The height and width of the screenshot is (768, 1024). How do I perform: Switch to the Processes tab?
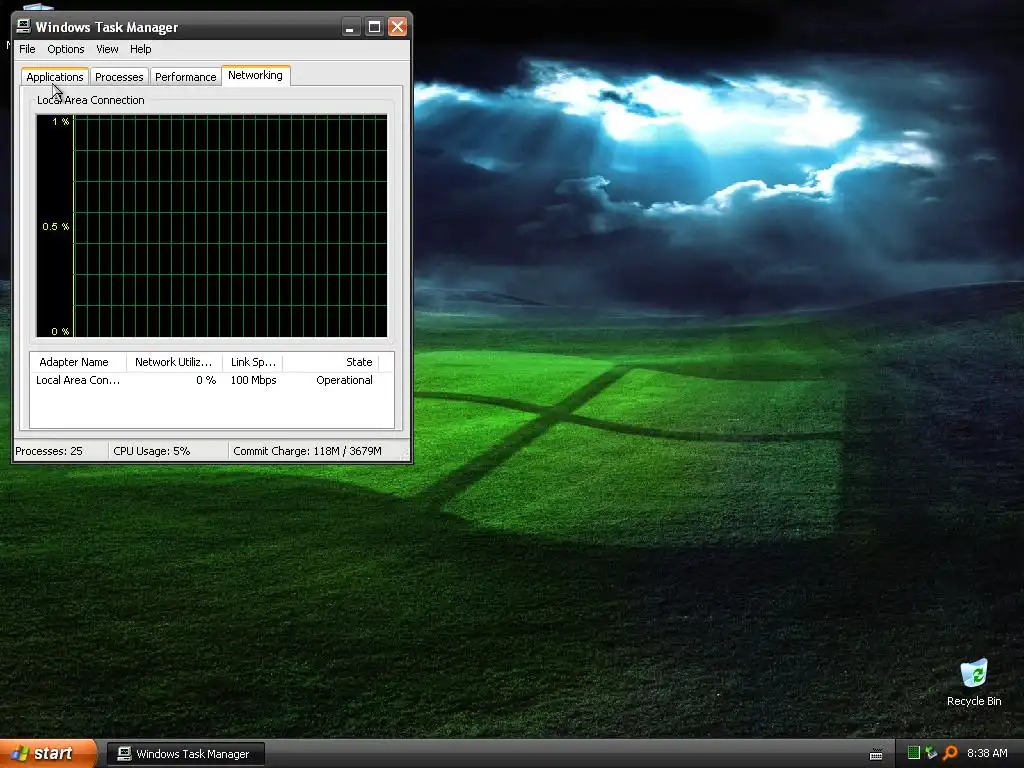point(119,76)
